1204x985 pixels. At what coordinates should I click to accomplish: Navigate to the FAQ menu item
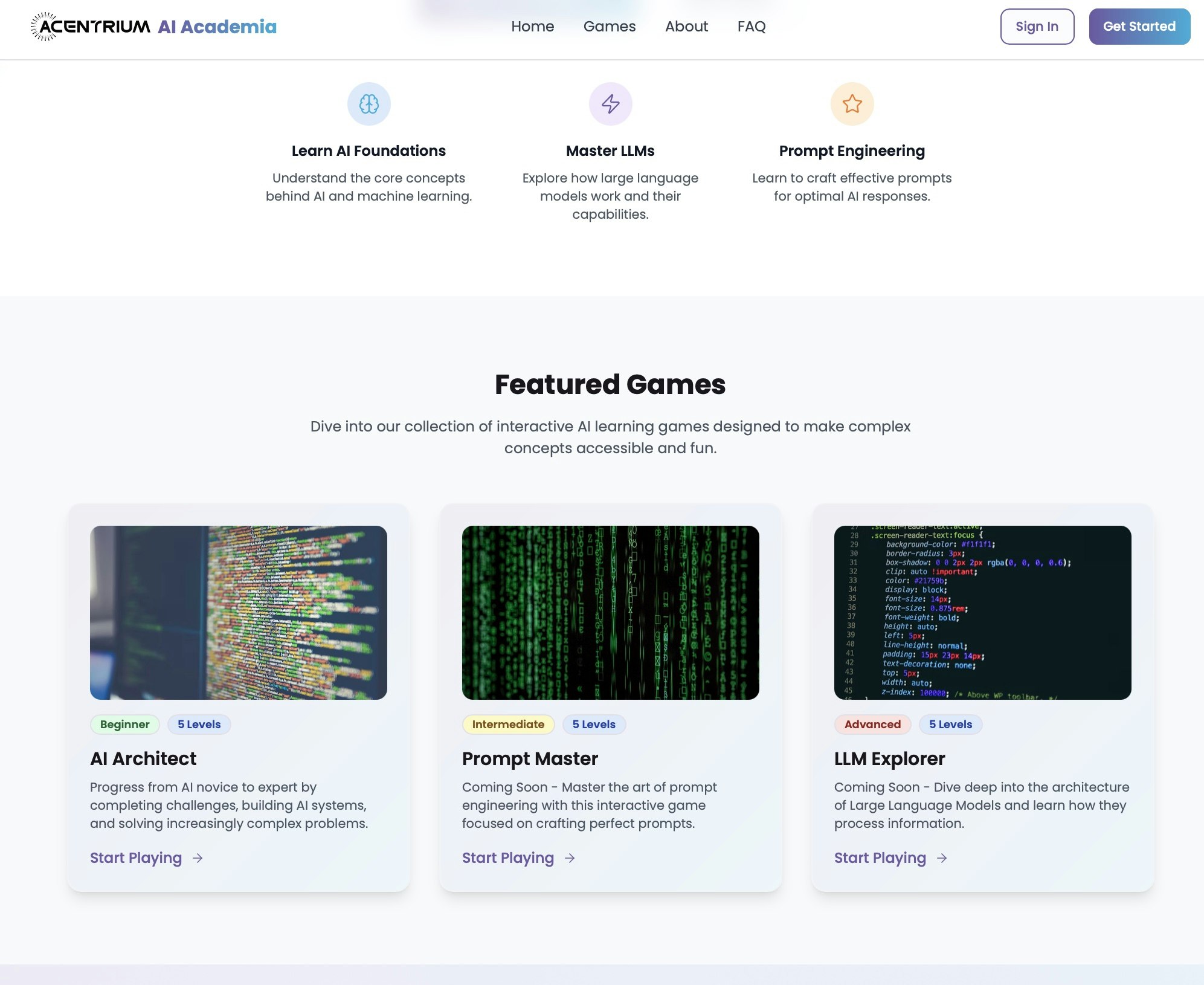(x=751, y=27)
